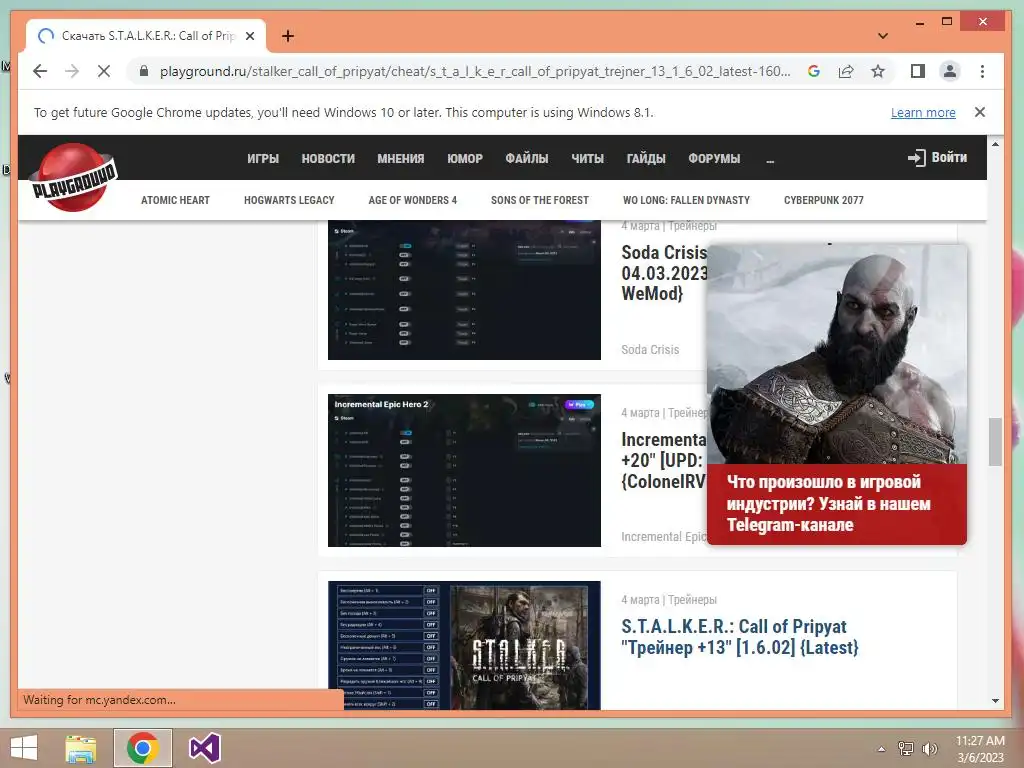Viewport: 1024px width, 768px height.
Task: Open the Windows Start button
Action: [x=24, y=748]
